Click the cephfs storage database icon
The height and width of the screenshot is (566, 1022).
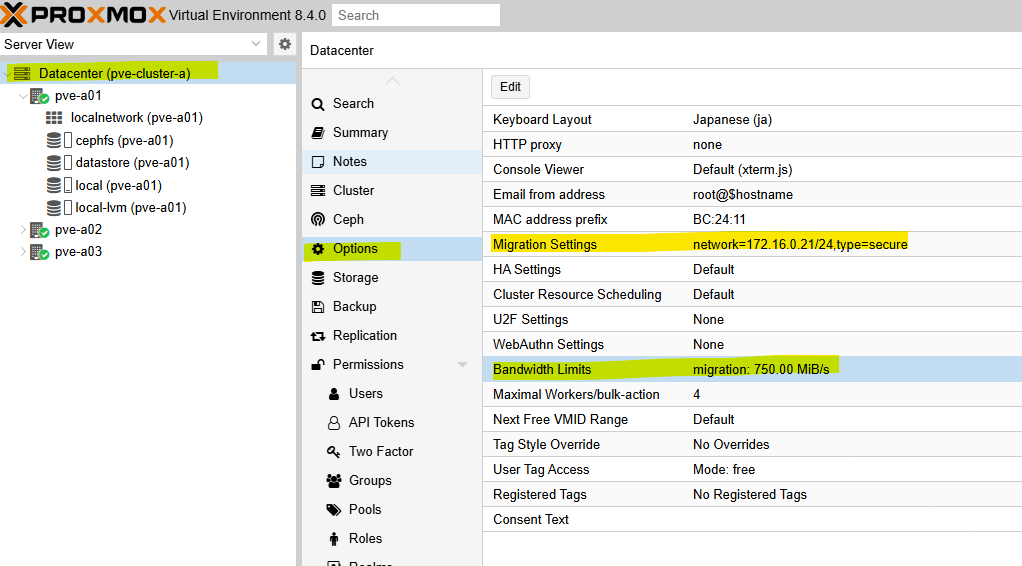pos(53,140)
